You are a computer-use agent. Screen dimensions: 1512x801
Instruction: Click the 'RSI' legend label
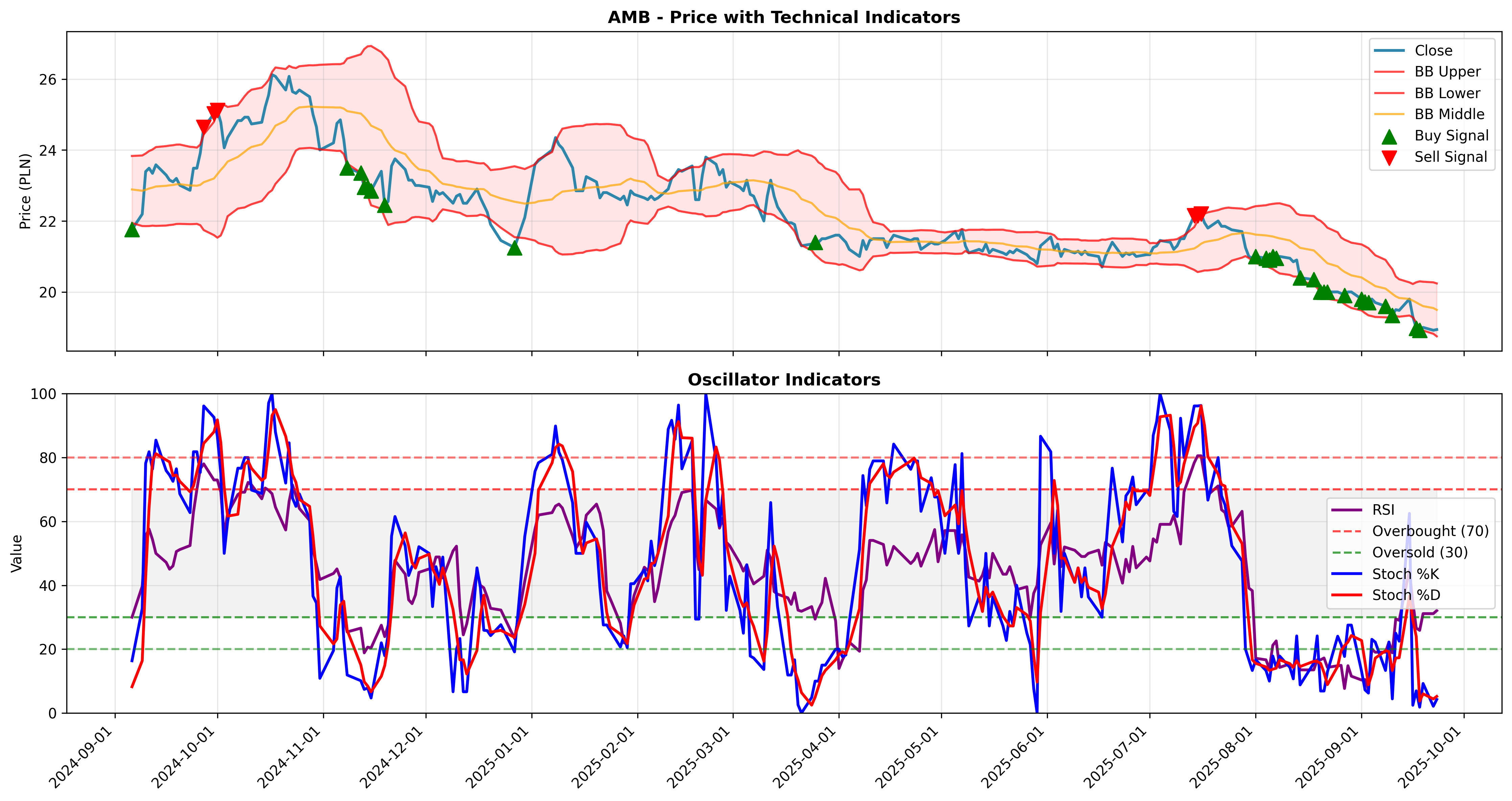click(1383, 510)
